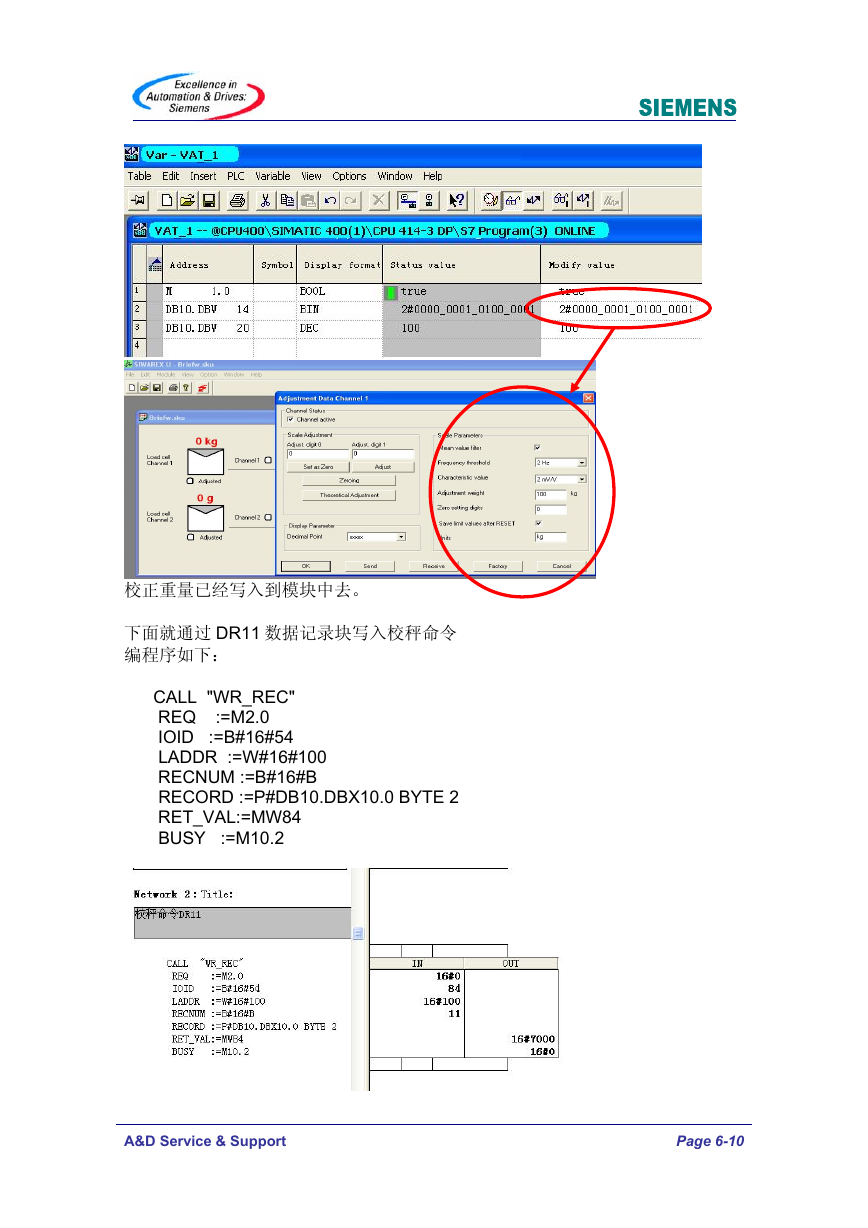This screenshot has width=868, height=1228.
Task: Click the Send button
Action: pos(370,566)
